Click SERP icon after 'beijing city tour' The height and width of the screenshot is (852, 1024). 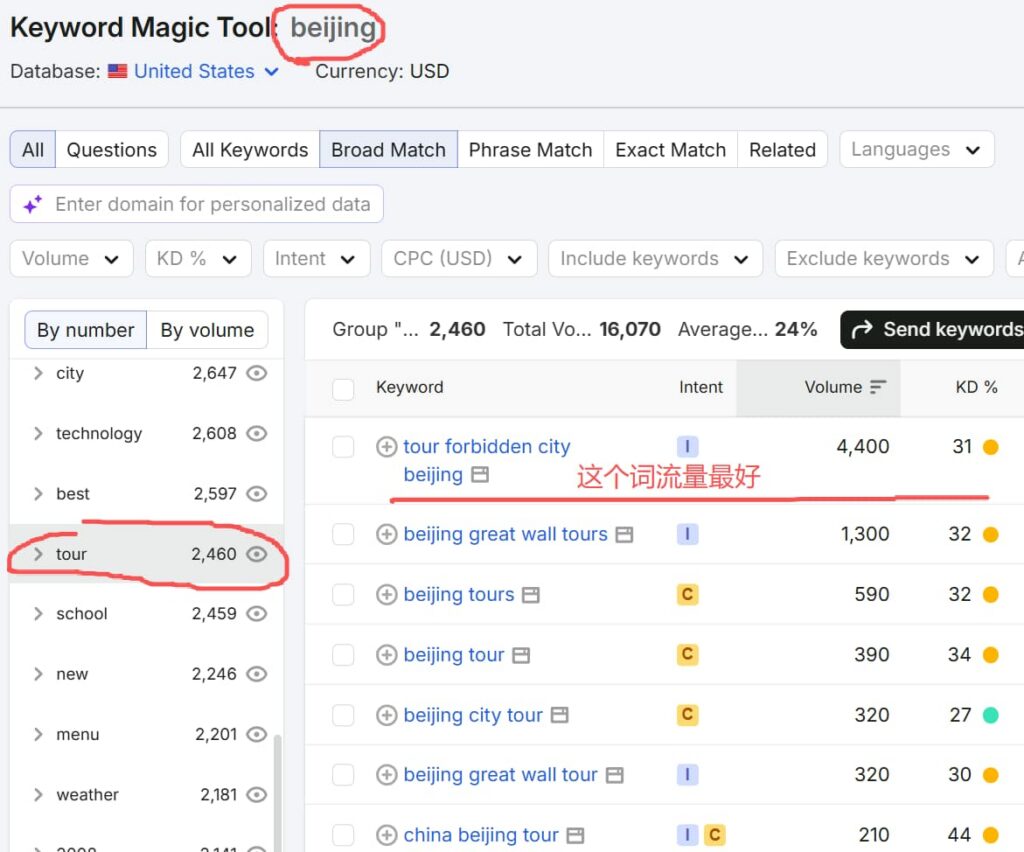(x=560, y=716)
